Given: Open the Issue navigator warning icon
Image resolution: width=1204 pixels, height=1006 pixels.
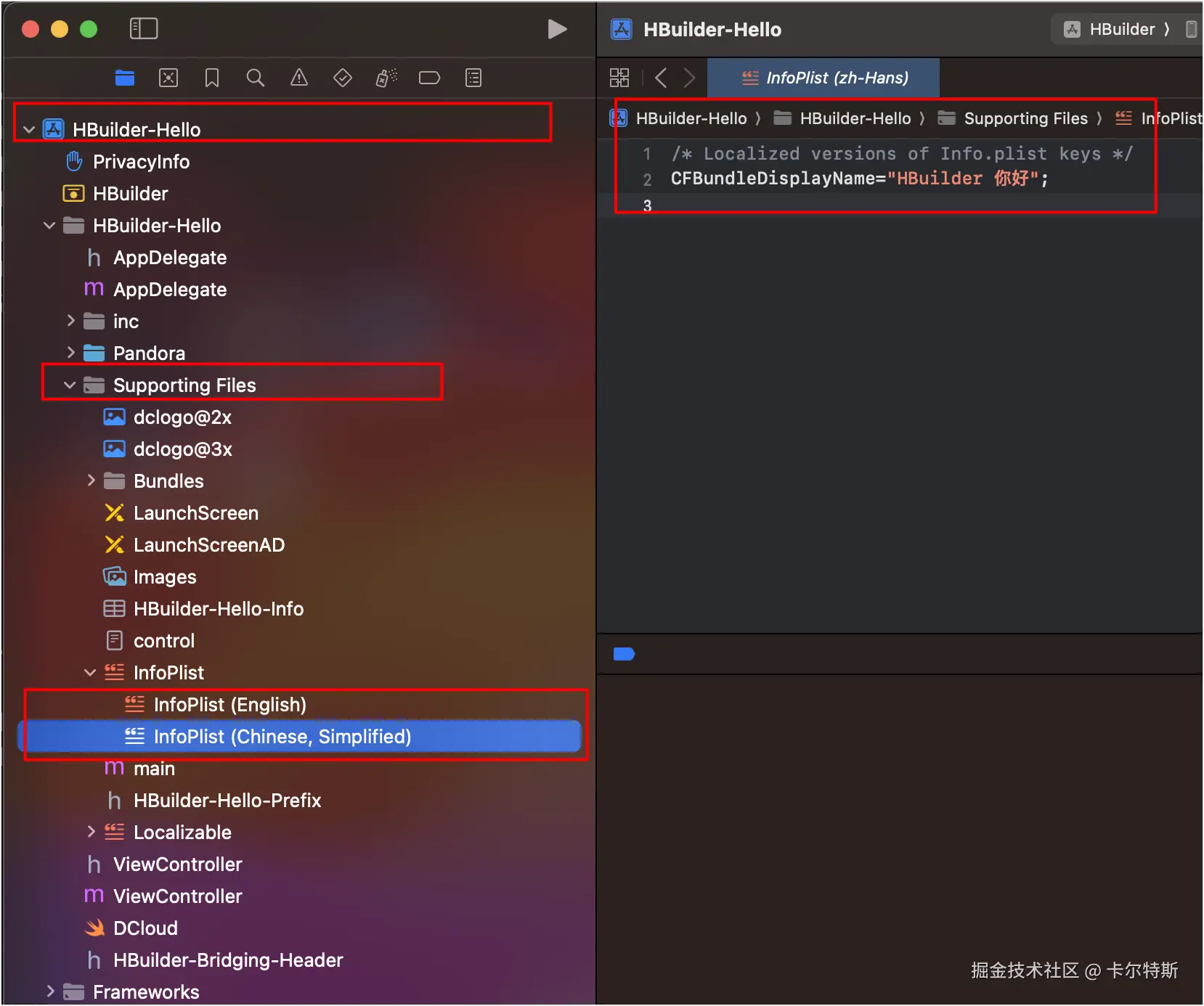Looking at the screenshot, I should pyautogui.click(x=299, y=78).
